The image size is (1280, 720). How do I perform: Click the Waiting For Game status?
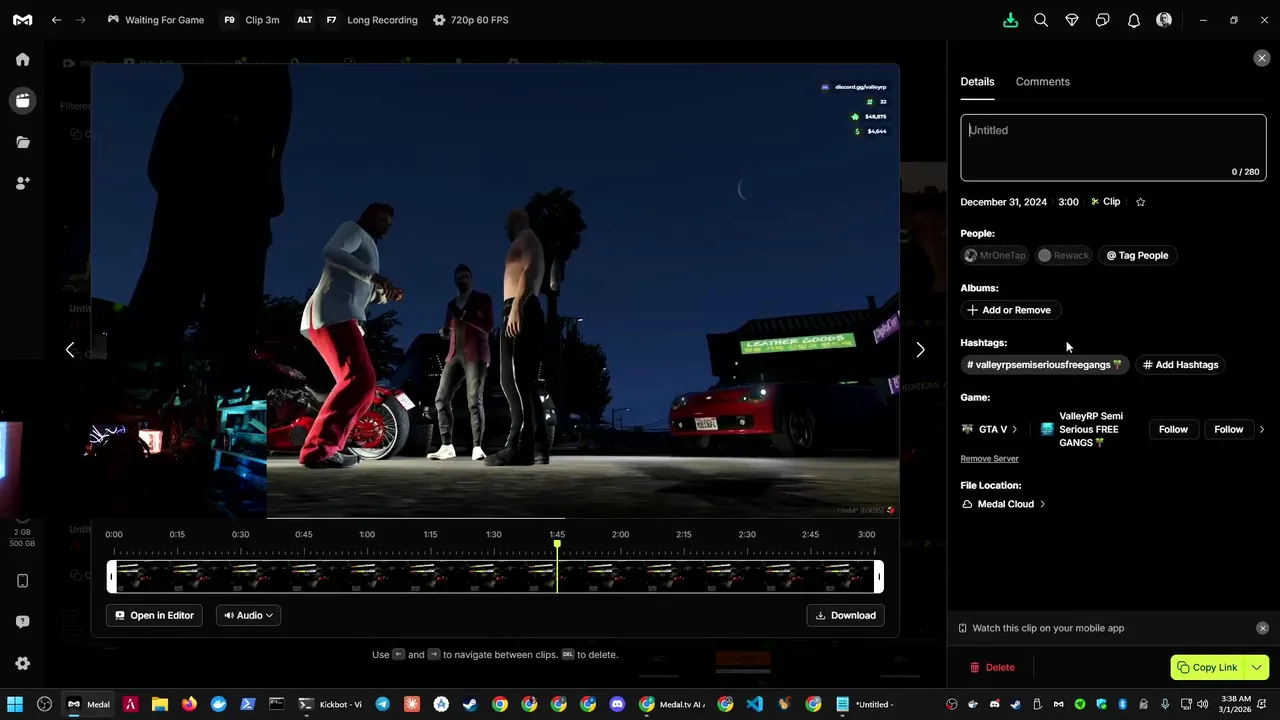click(x=155, y=20)
